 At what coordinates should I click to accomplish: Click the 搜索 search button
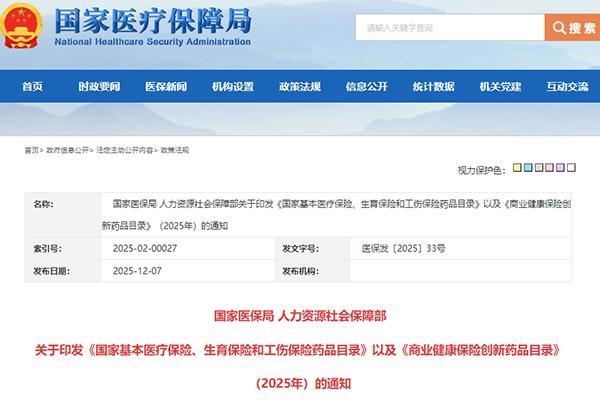pos(572,28)
